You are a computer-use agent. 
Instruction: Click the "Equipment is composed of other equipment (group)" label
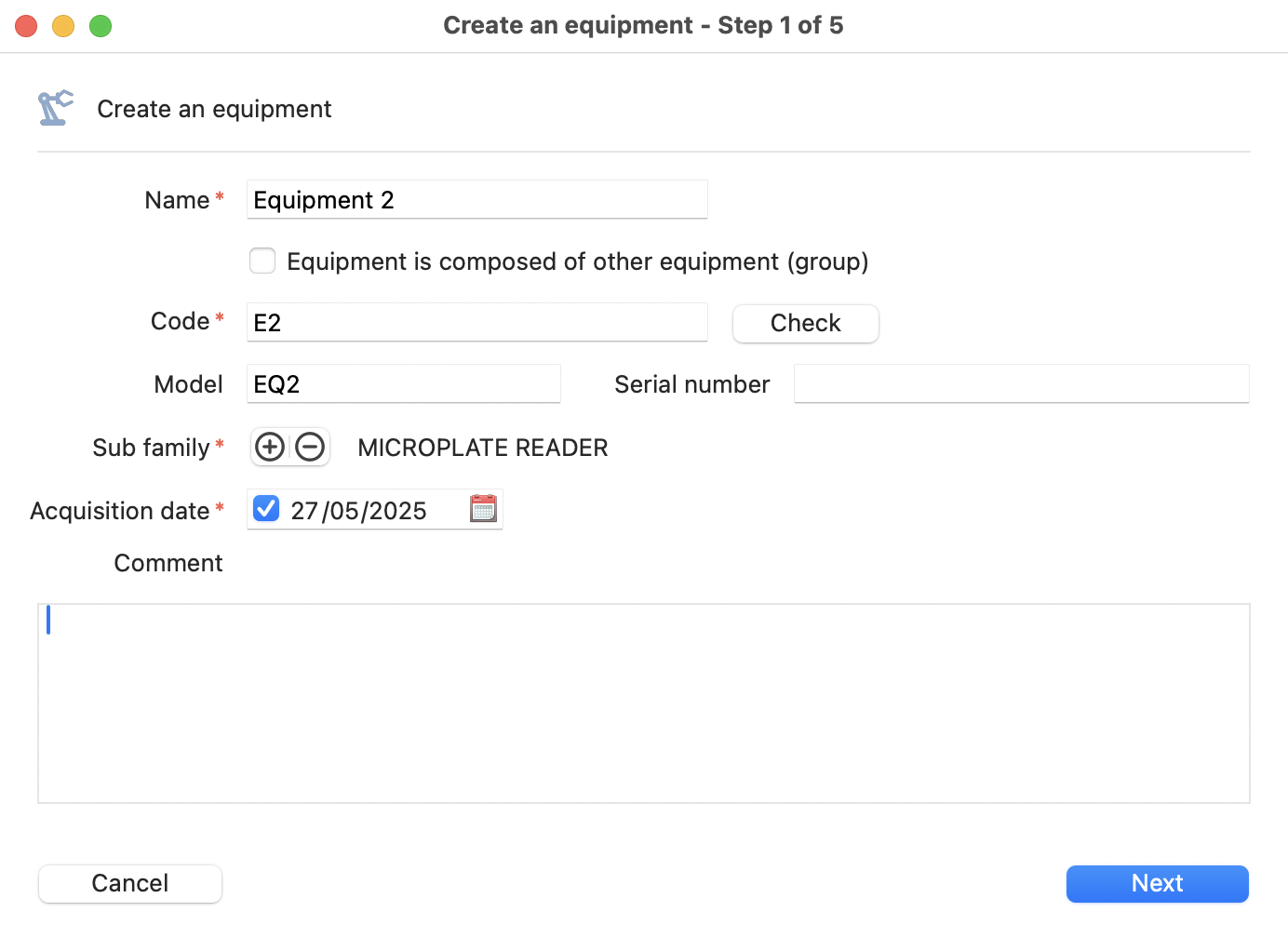coord(578,261)
